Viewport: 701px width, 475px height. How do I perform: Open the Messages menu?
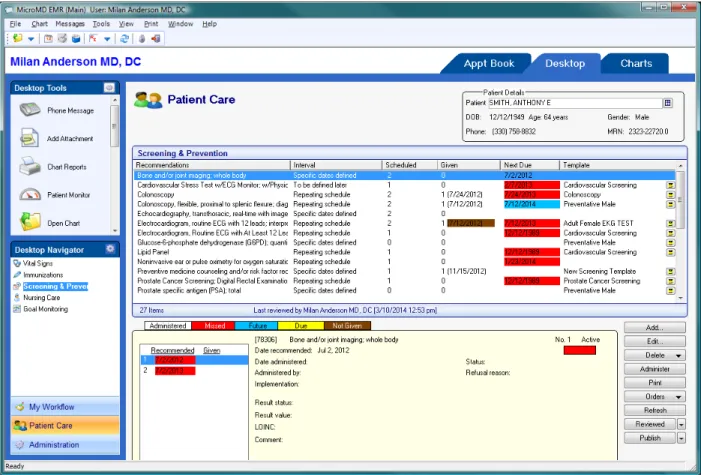(70, 24)
